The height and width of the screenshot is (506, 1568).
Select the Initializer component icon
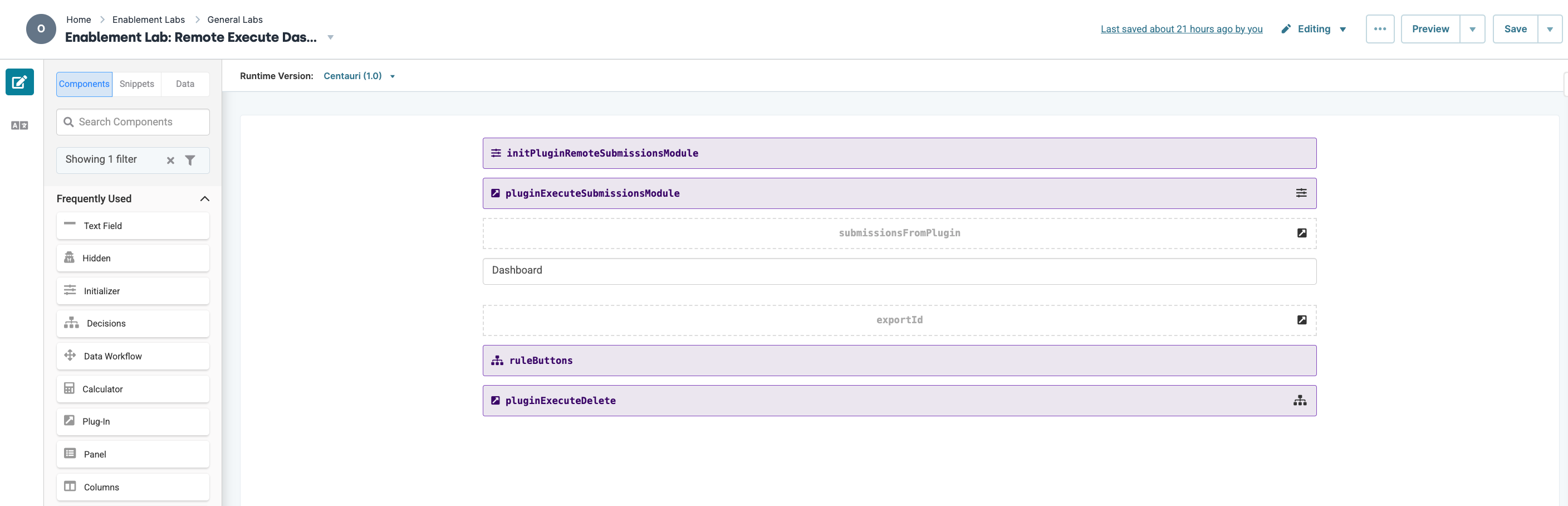click(71, 290)
